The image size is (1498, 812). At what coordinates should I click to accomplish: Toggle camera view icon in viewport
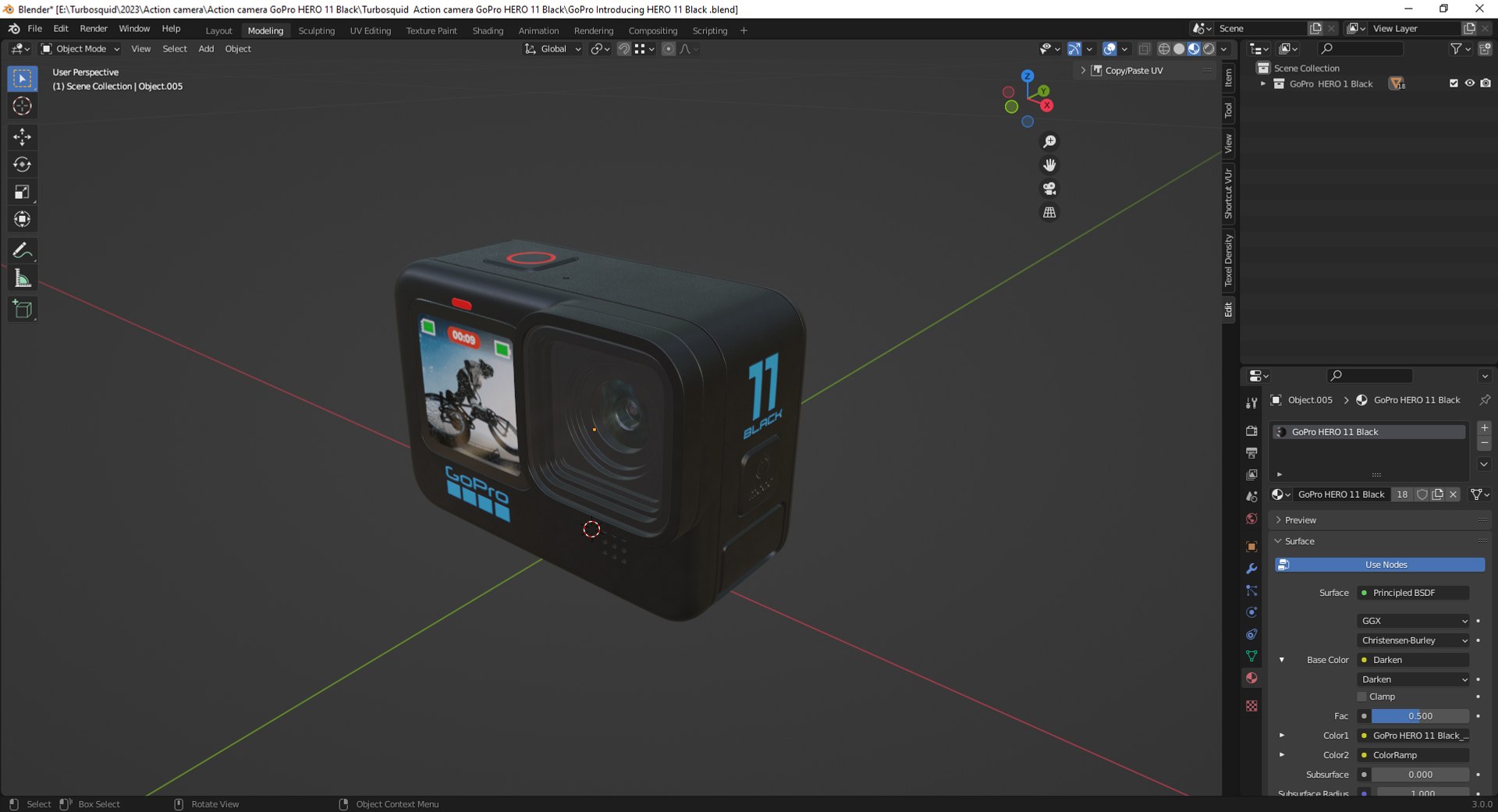1049,189
